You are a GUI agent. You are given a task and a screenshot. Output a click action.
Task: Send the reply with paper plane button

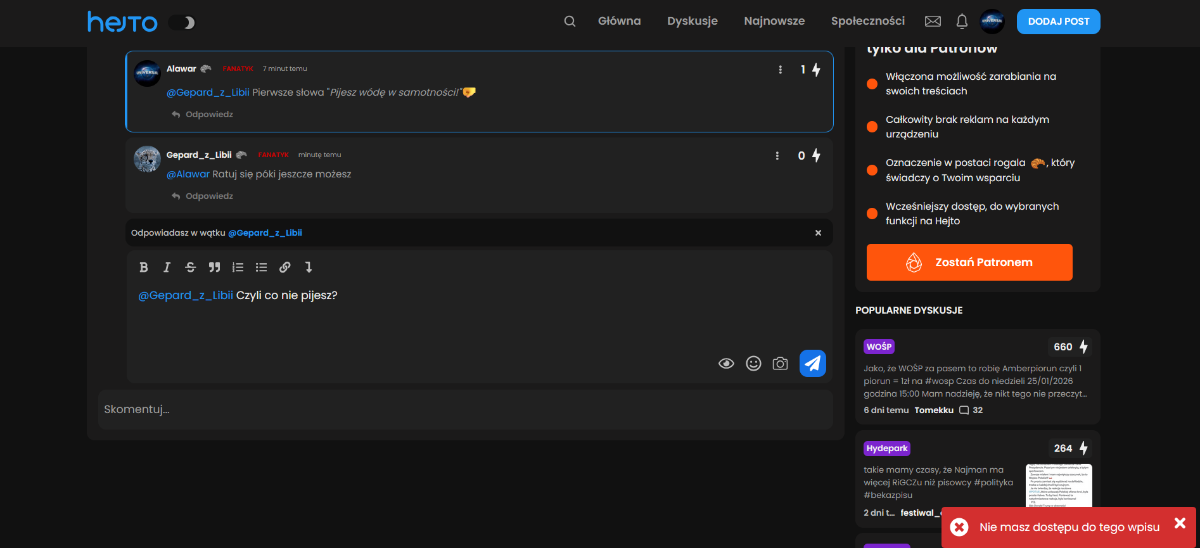coord(812,364)
